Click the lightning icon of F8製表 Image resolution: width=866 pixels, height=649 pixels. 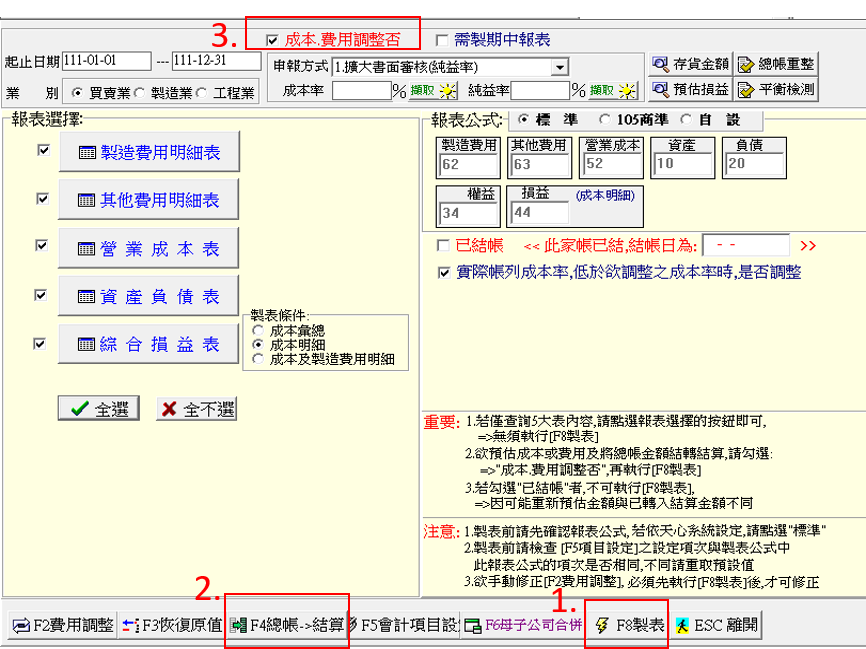(602, 626)
